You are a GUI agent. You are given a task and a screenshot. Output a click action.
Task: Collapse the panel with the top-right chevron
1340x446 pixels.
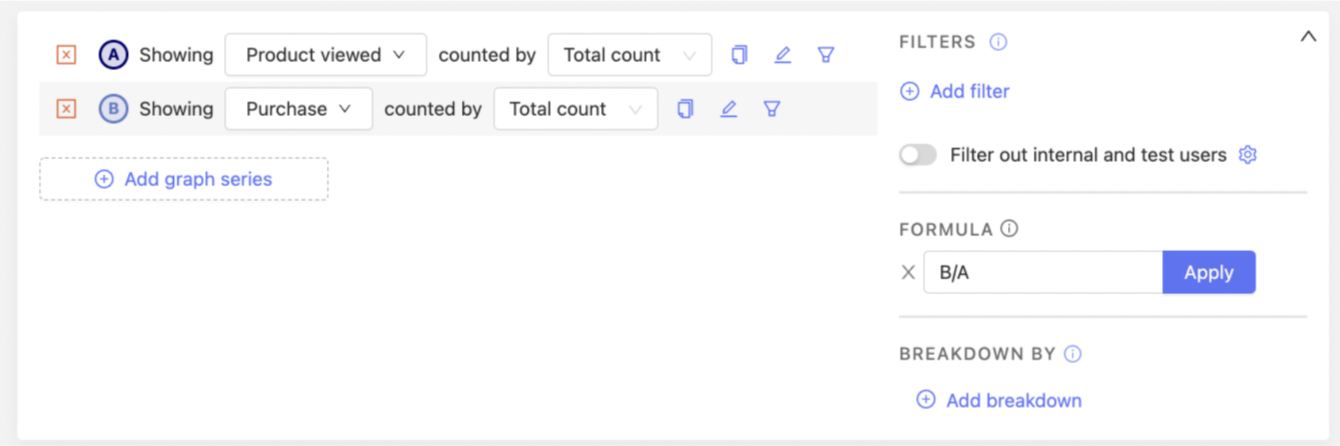(x=1308, y=37)
